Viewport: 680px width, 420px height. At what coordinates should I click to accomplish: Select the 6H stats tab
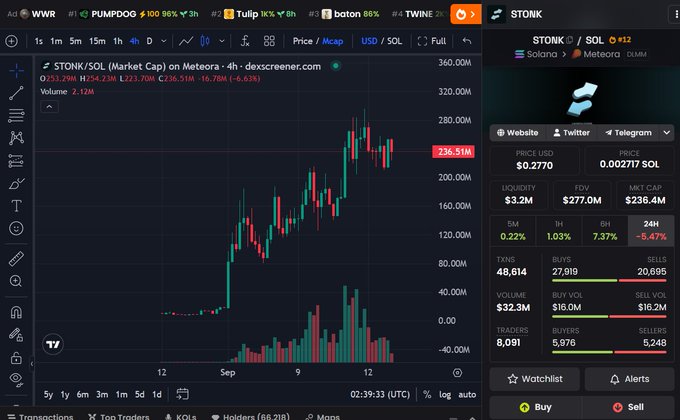pyautogui.click(x=605, y=230)
